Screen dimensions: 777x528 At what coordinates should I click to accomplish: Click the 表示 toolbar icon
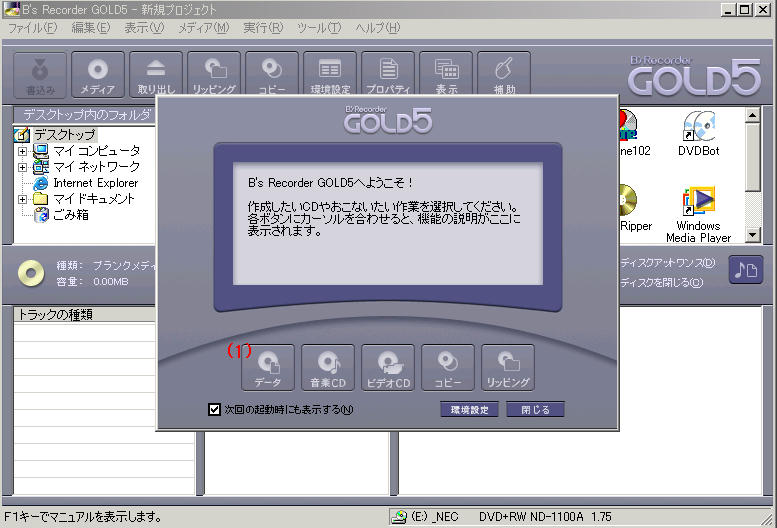point(445,73)
